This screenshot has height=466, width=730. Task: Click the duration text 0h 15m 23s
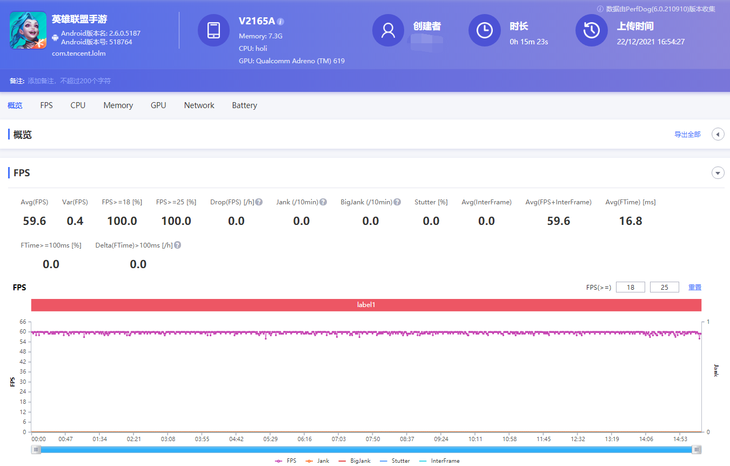click(x=528, y=42)
